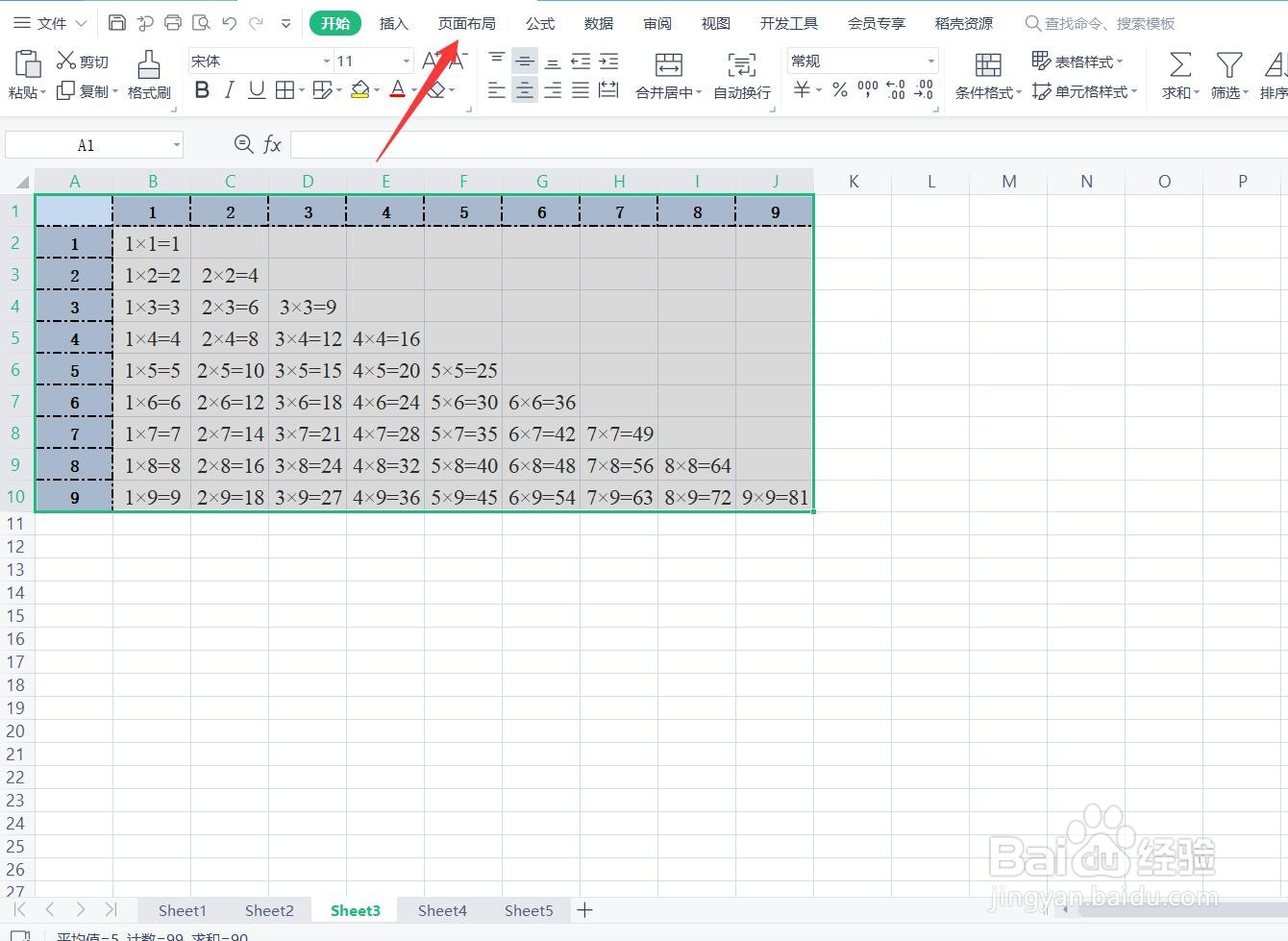Open the font size 11 dropdown
The image size is (1288, 941).
click(407, 62)
